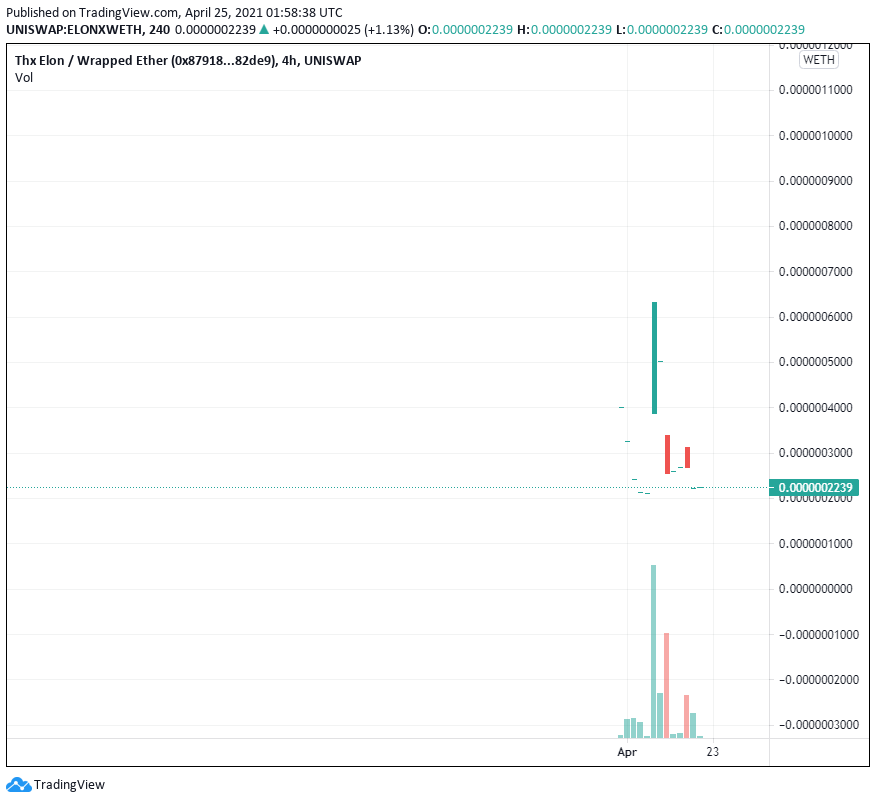Click the 0.0000001000 price axis label

point(816,544)
